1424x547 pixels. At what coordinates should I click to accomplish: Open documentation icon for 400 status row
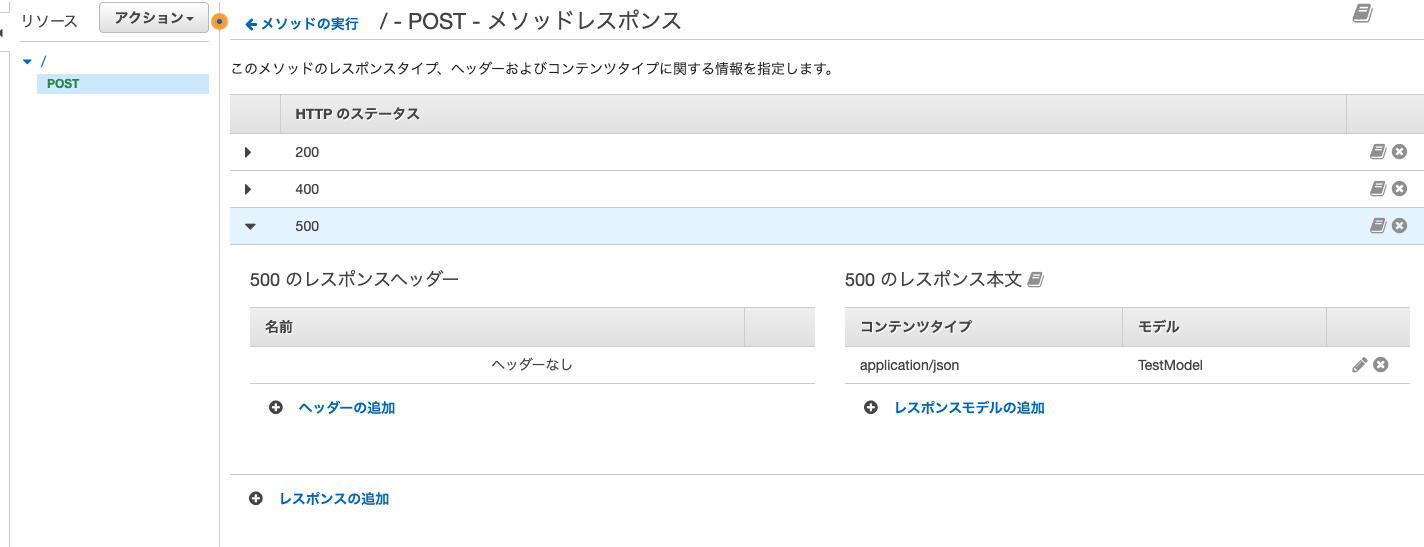coord(1377,189)
